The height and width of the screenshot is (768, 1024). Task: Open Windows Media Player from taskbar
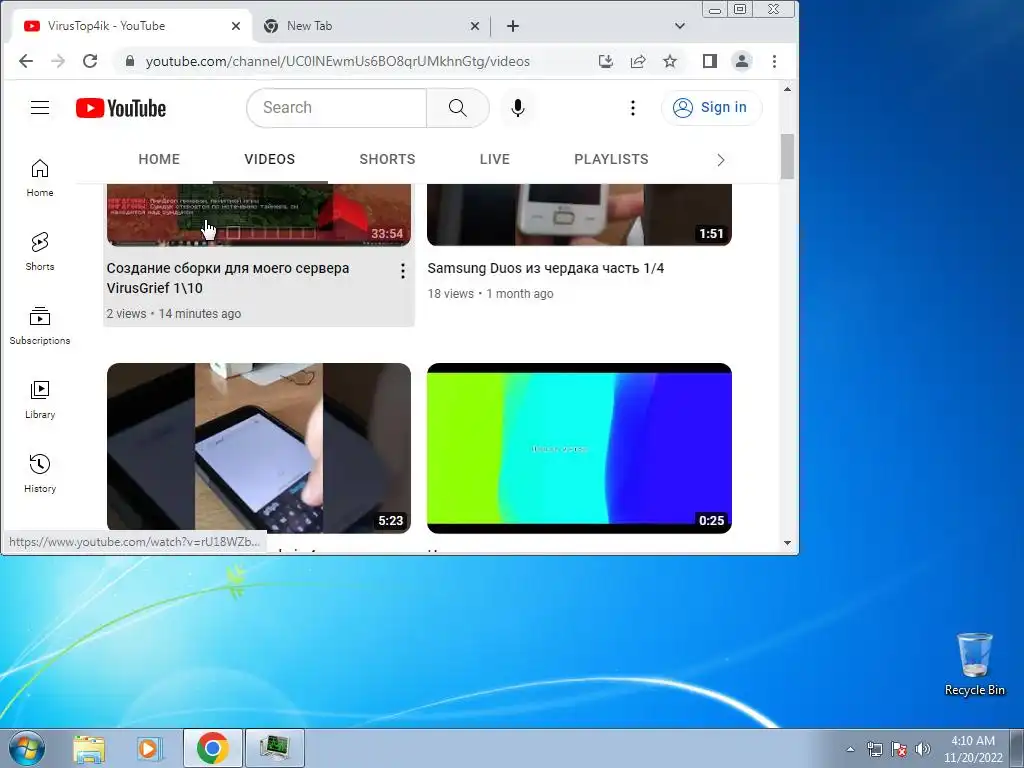149,748
